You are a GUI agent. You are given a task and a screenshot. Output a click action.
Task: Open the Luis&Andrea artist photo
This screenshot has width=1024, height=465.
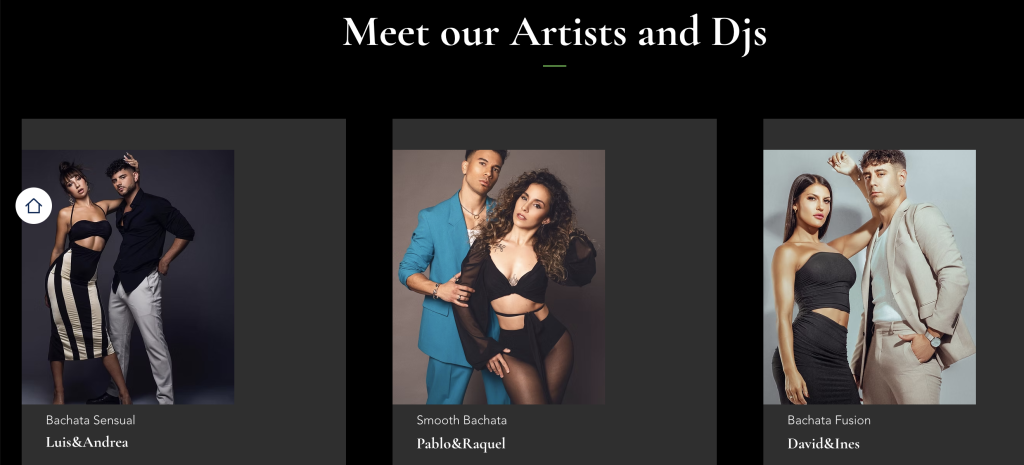coord(128,277)
